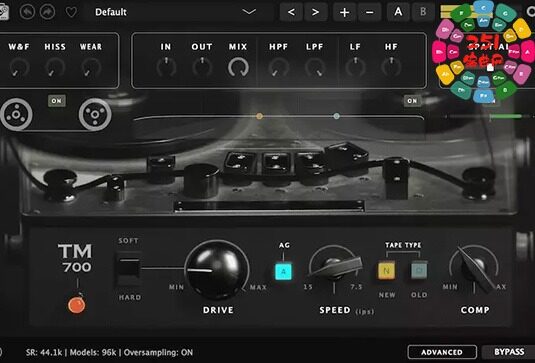The image size is (535, 363).
Task: Click the MIX knob
Action: point(238,67)
